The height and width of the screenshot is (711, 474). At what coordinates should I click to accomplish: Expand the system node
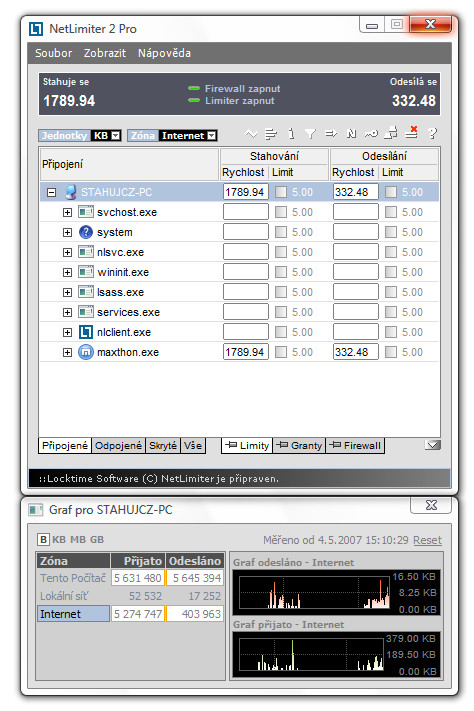tap(67, 232)
